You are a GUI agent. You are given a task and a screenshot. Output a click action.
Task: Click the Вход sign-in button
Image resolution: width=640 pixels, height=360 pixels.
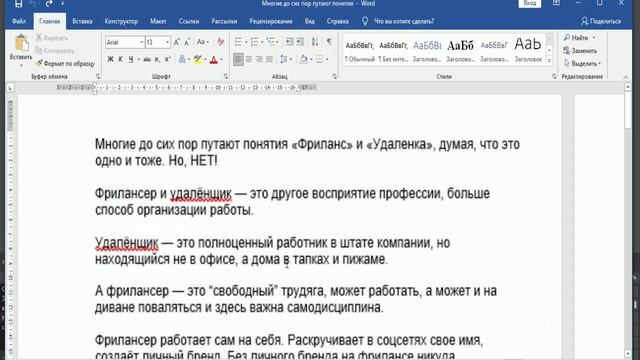[x=530, y=3]
